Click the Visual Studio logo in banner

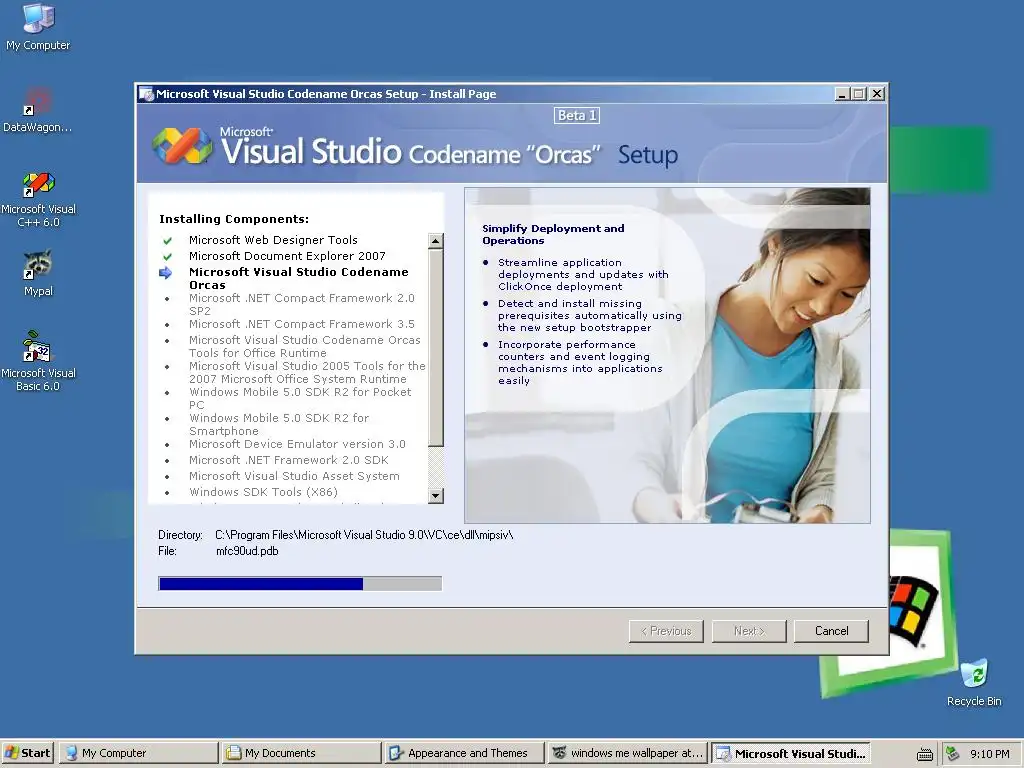tap(182, 145)
